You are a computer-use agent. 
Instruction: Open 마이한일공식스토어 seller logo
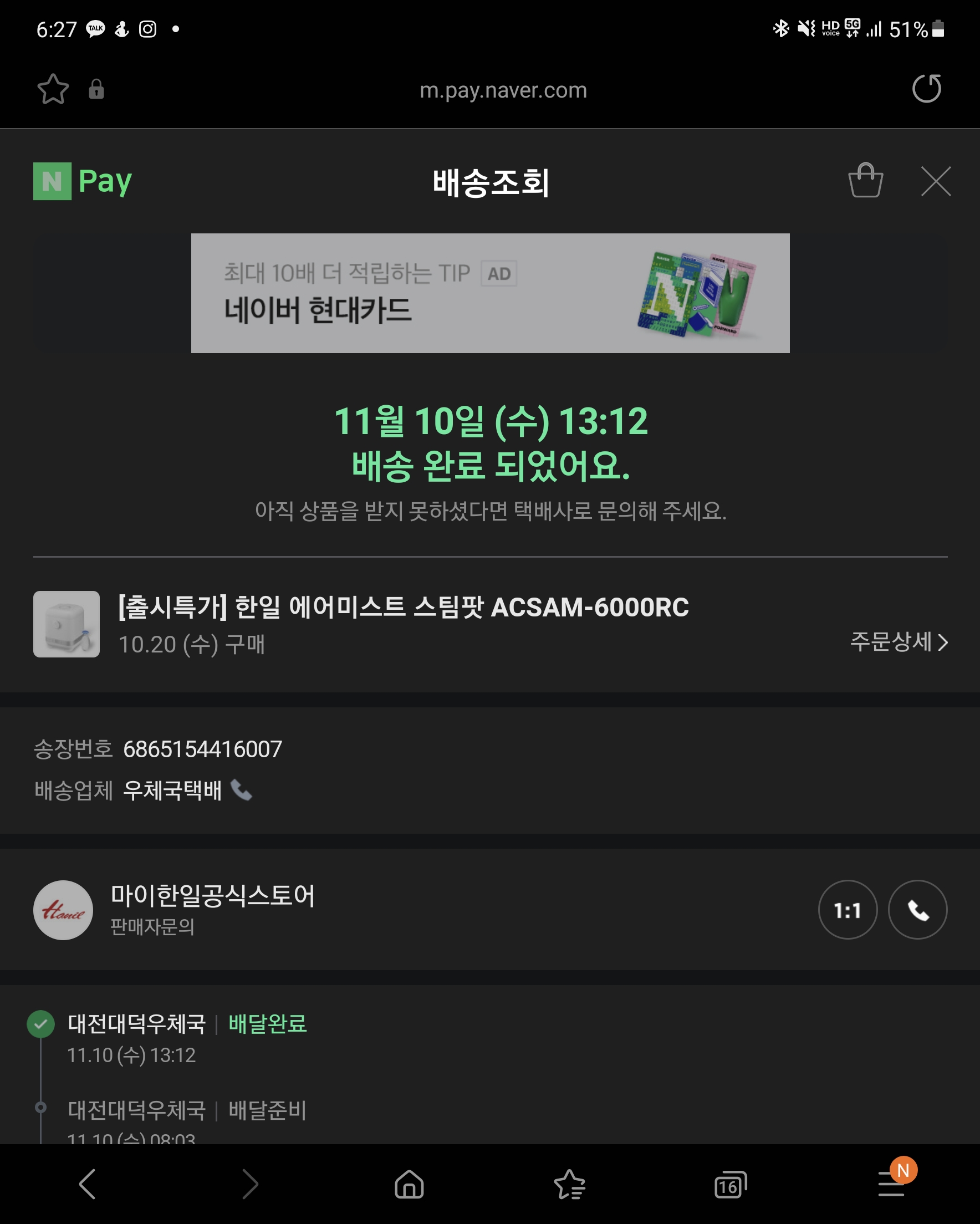(x=63, y=910)
